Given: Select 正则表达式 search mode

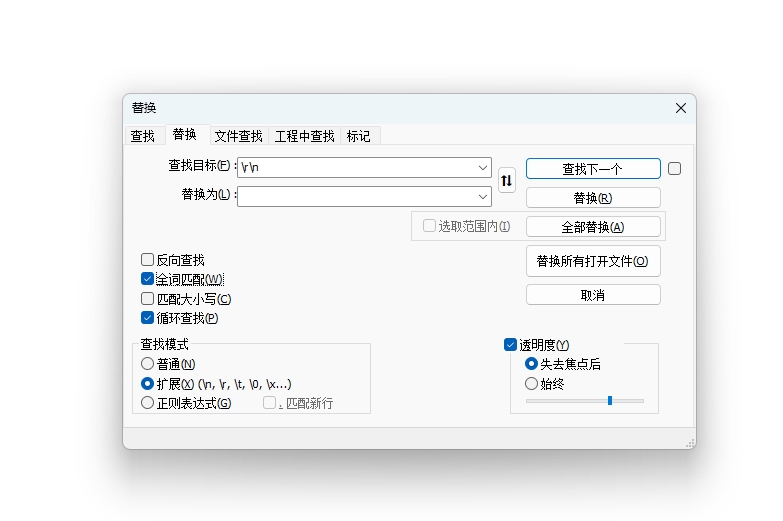Looking at the screenshot, I should click(148, 403).
